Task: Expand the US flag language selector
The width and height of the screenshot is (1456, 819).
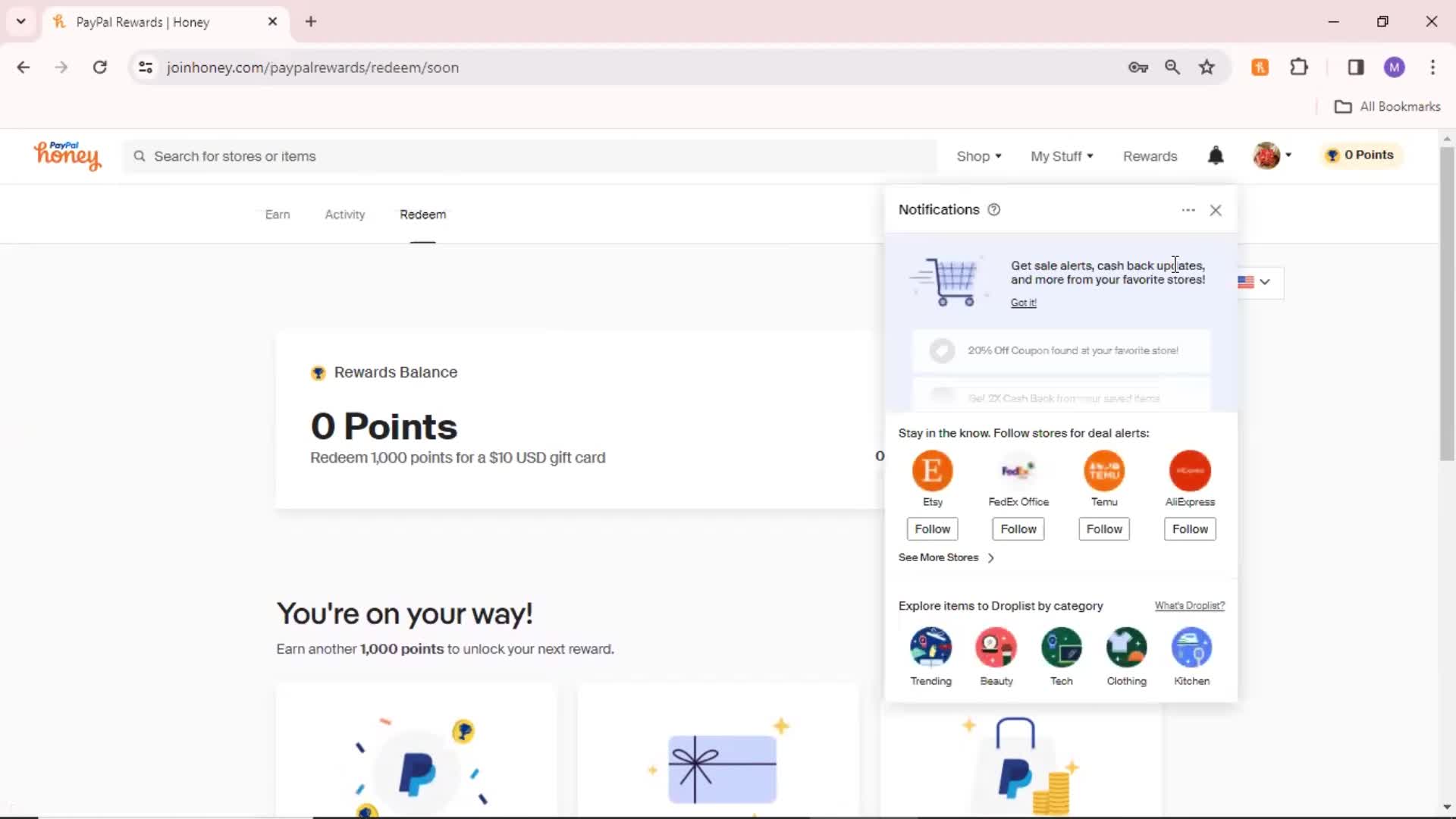Action: [1255, 282]
